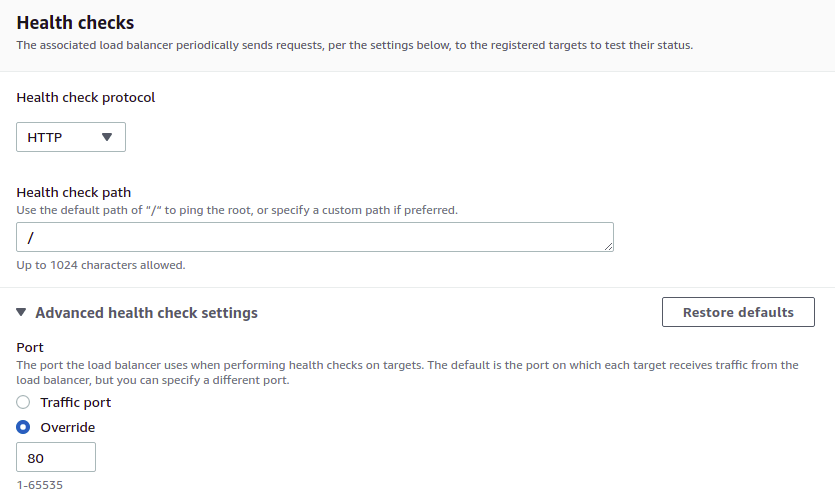
Task: Select the Override radio button
Action: point(23,427)
